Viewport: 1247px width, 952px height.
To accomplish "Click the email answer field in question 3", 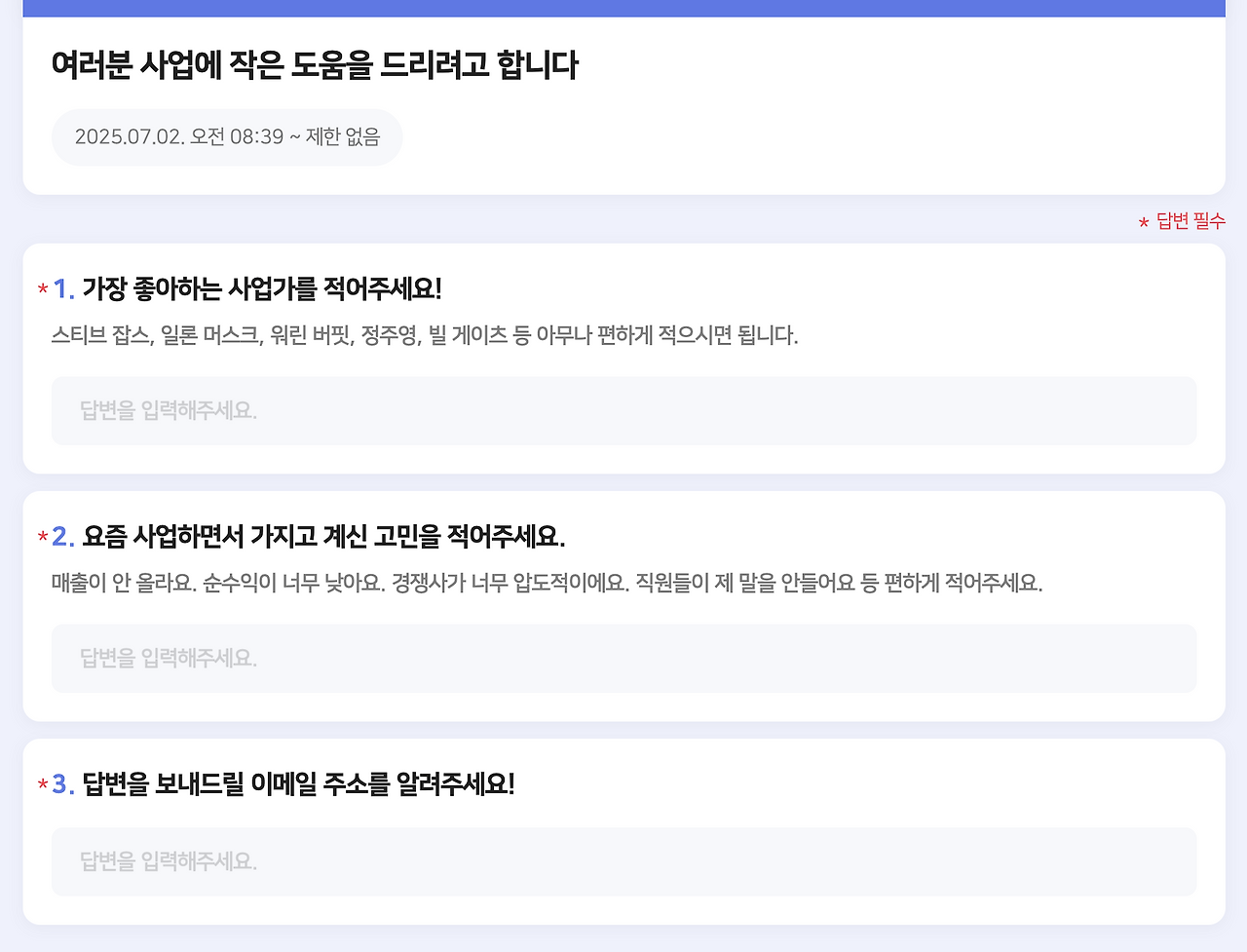I will click(x=623, y=861).
